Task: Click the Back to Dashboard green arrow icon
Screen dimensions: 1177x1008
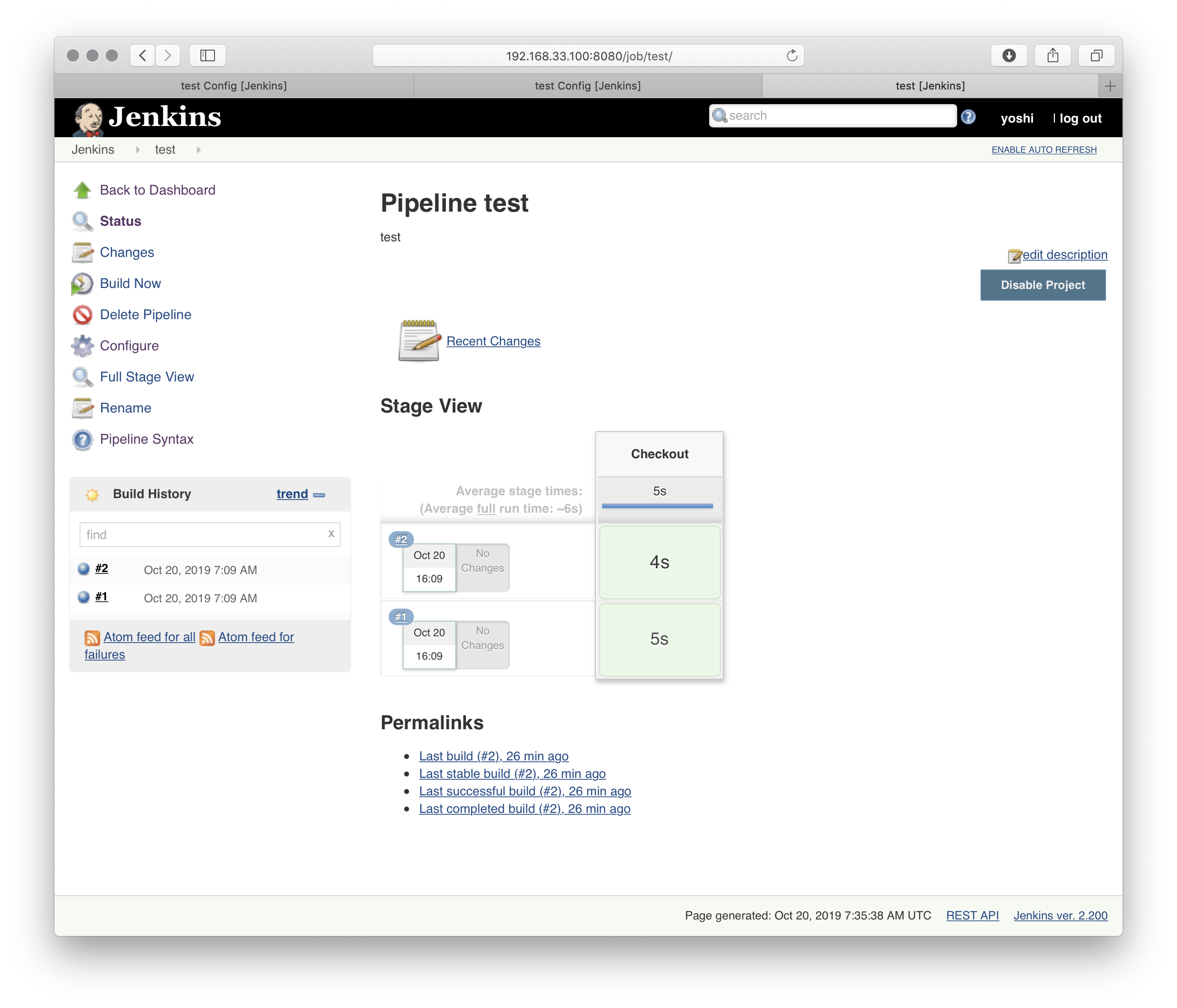Action: pyautogui.click(x=82, y=190)
